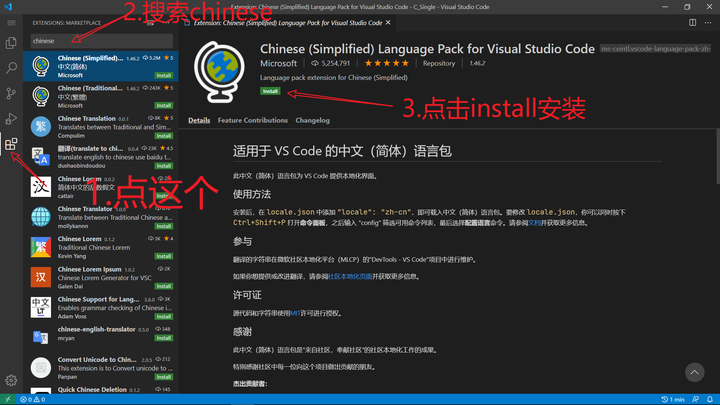Viewport: 720px width, 405px height.
Task: Open the Source Control view
Action: click(x=11, y=93)
